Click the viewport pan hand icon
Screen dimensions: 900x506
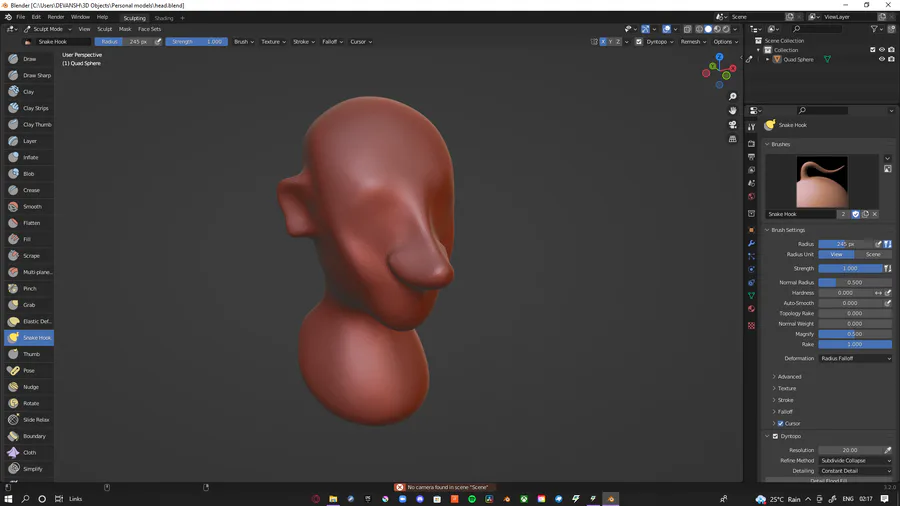point(732,110)
